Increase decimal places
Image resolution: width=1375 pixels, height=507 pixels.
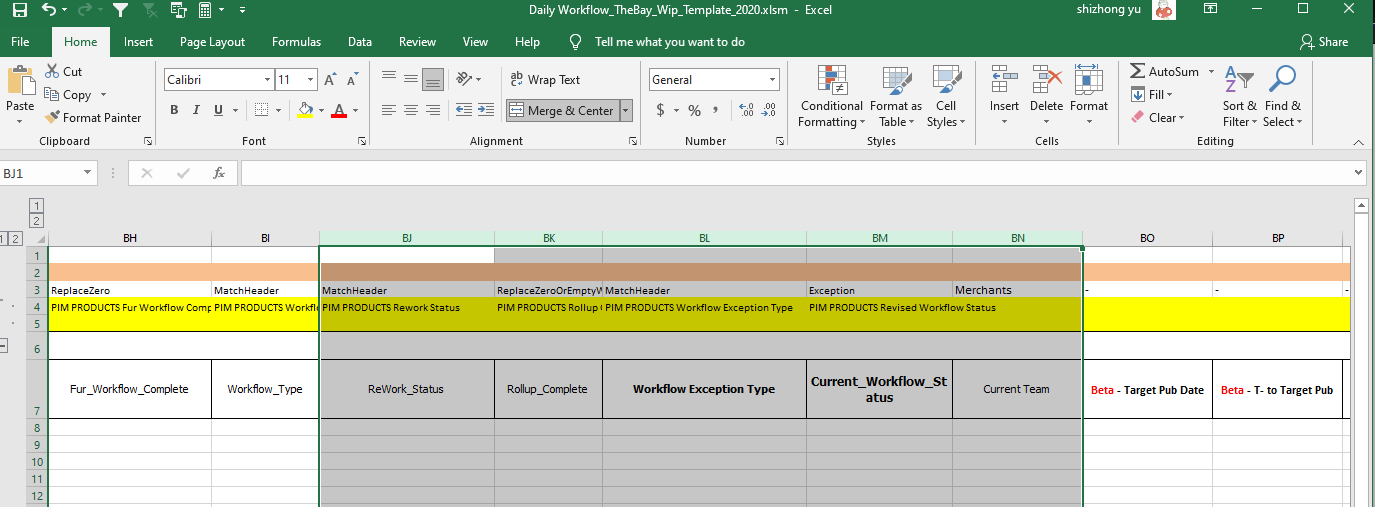point(745,111)
